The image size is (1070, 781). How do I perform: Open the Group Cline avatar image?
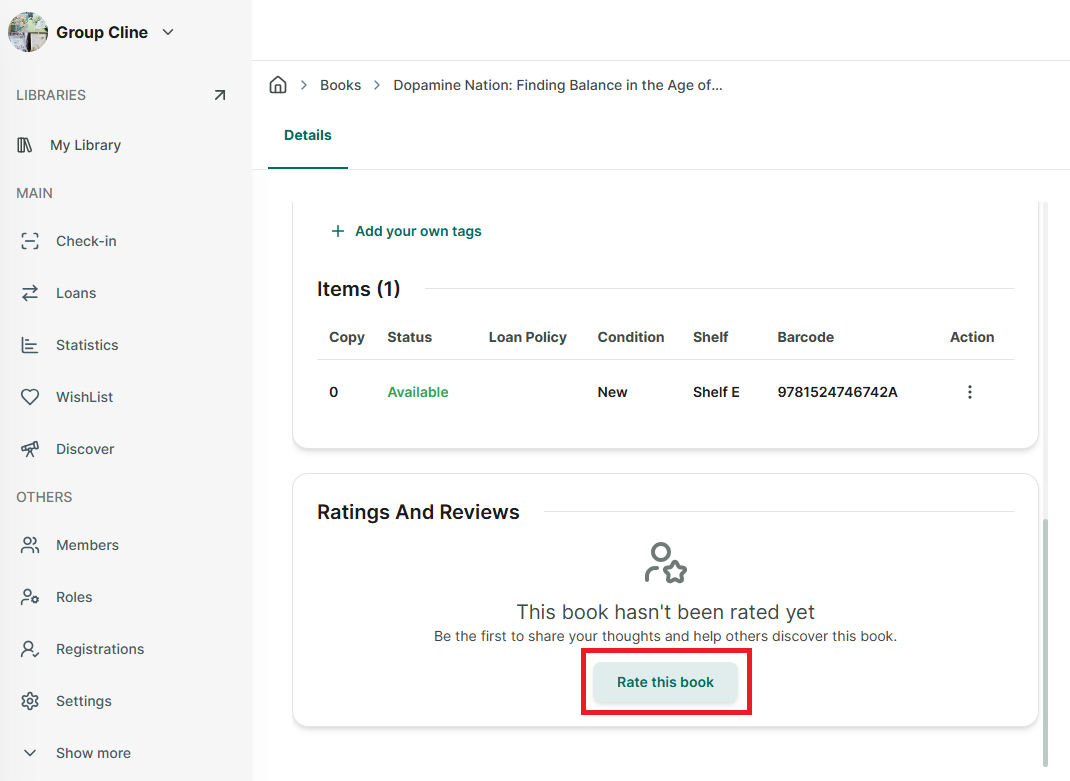tap(28, 32)
